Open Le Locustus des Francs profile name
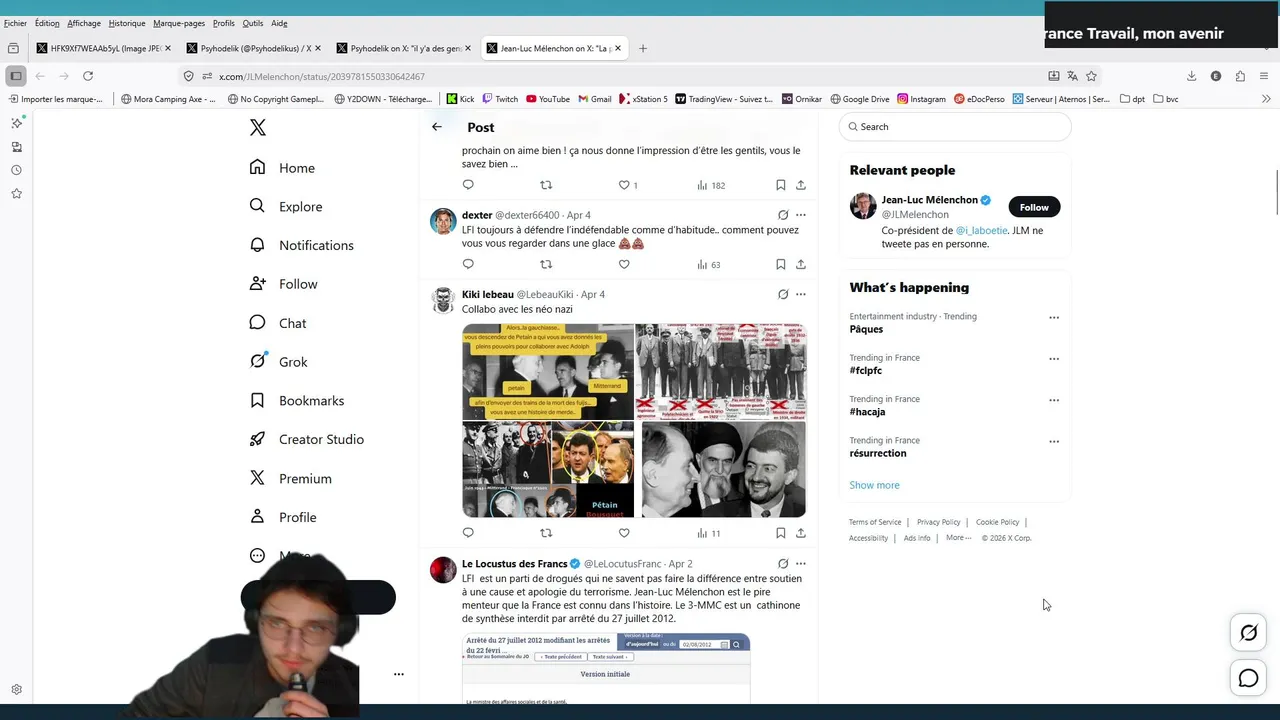Screen dimensions: 1280x720 coord(514,563)
